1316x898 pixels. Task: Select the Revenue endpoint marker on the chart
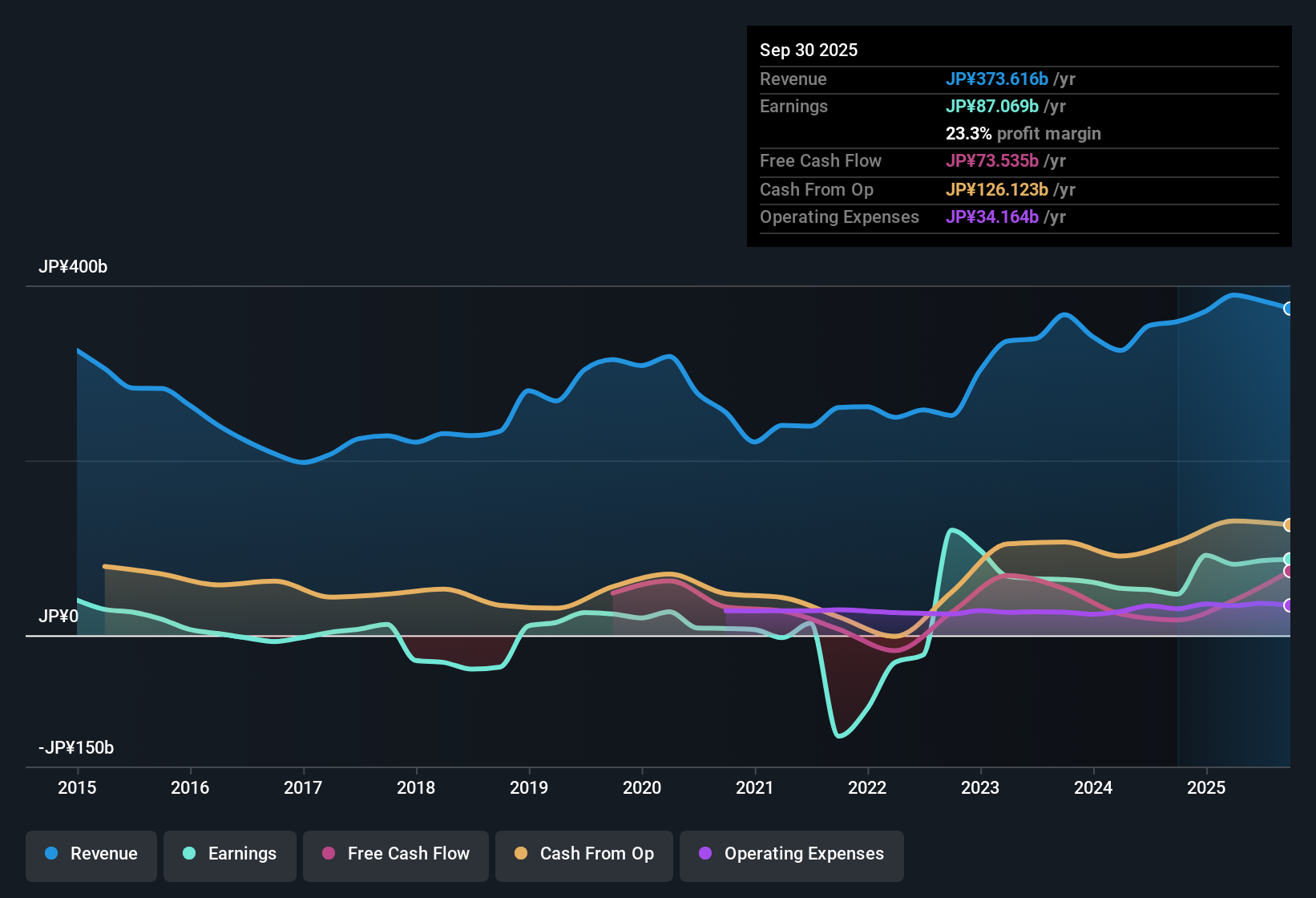click(x=1289, y=308)
